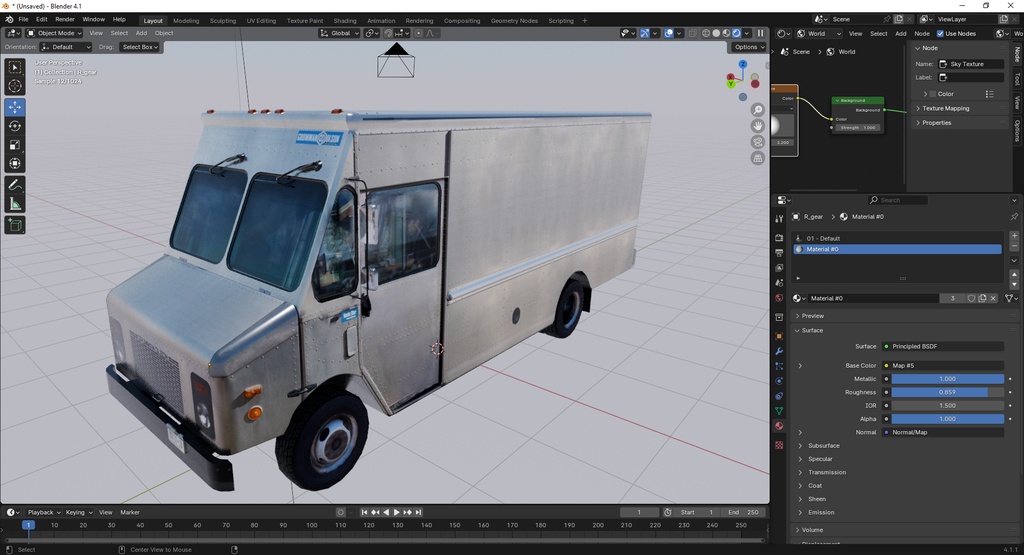
Task: Switch to the Shading workspace tab
Action: (344, 20)
